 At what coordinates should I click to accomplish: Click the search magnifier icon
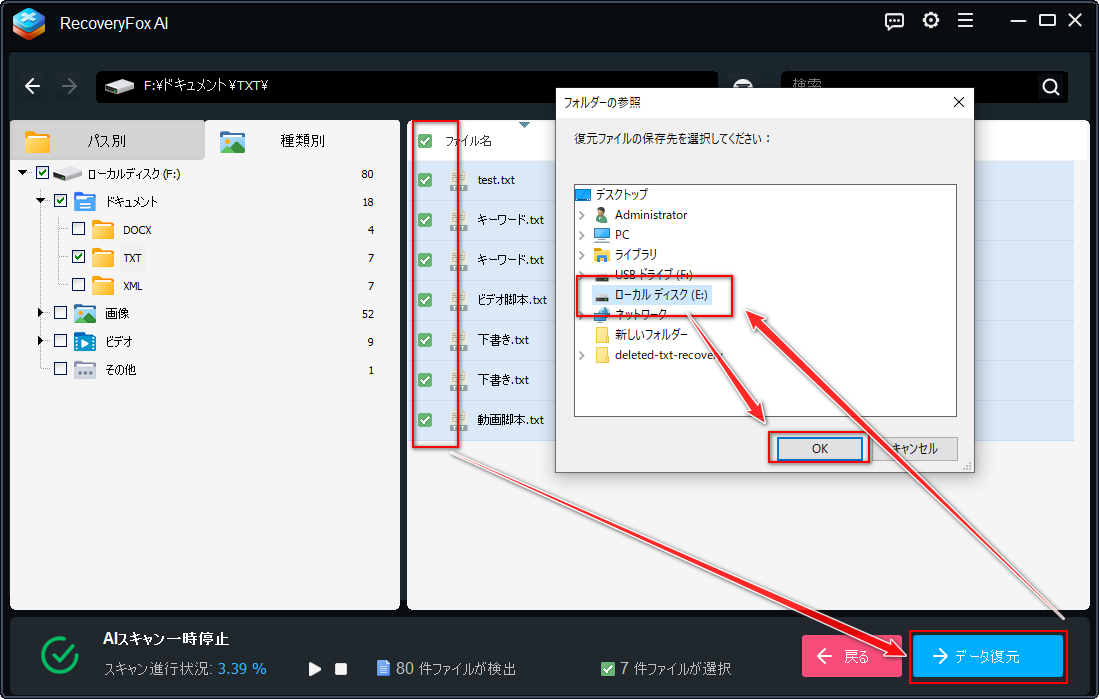point(1050,87)
